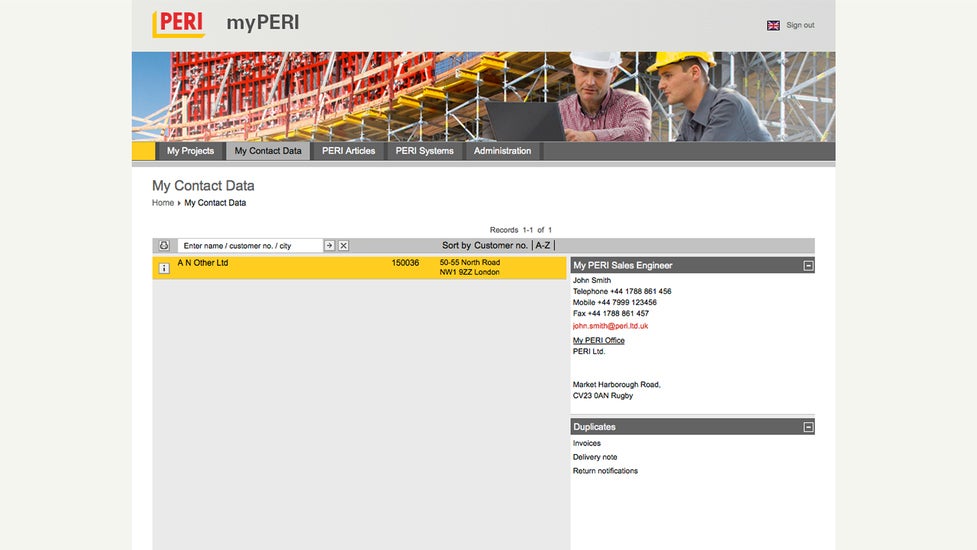Open the PERI Articles tab
The height and width of the screenshot is (550, 977).
(x=348, y=151)
